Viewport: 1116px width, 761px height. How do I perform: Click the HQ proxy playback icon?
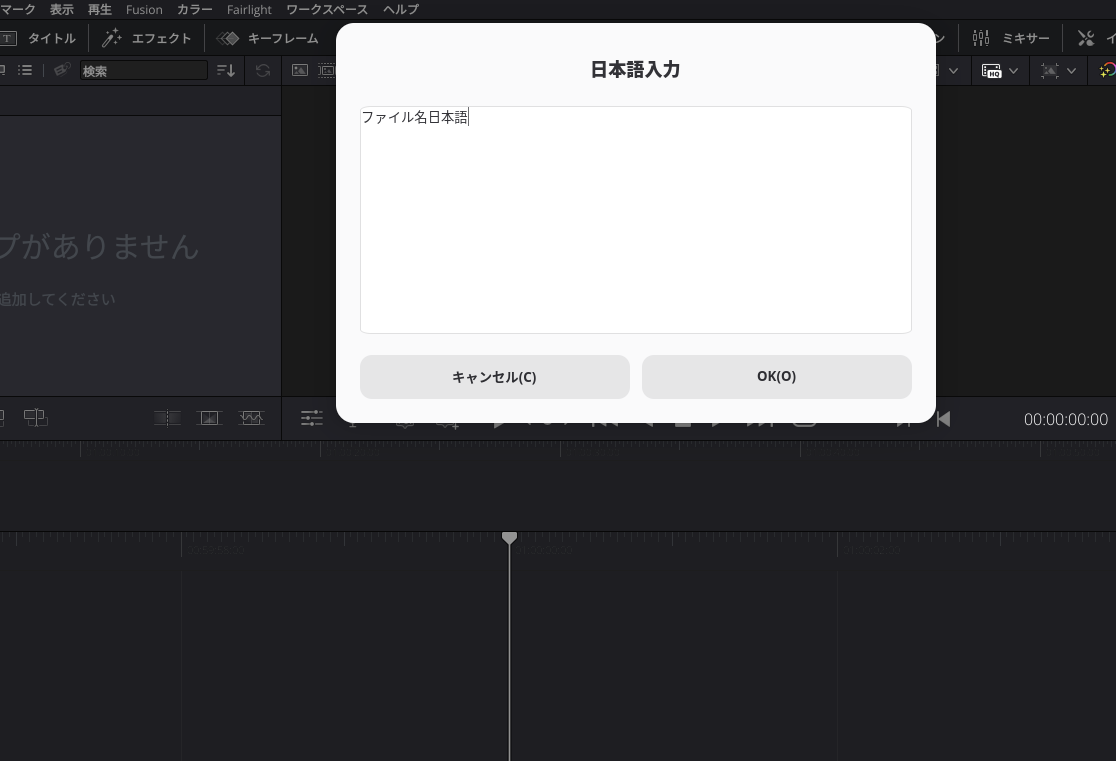tap(991, 70)
